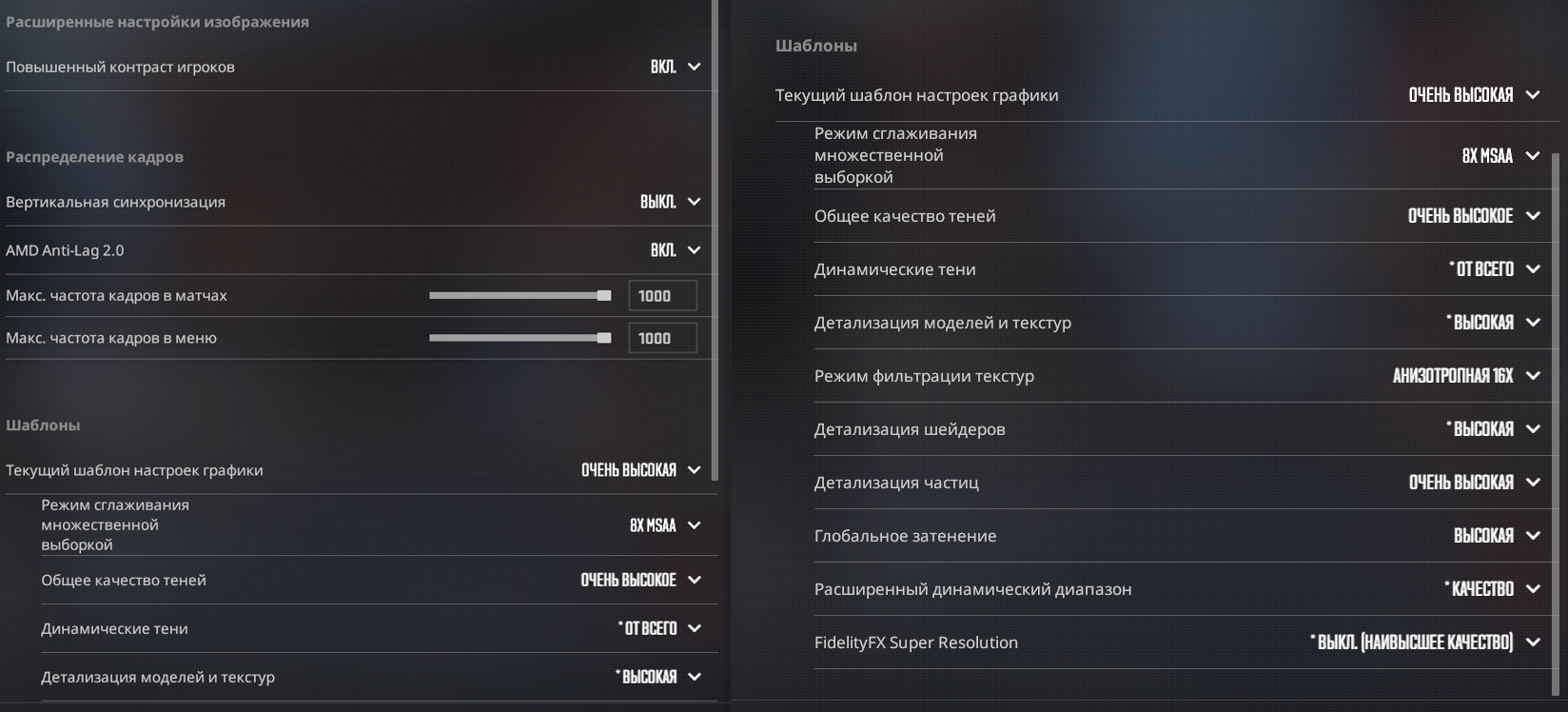Click the Макс. частота кадров в матчах slider
1568x712 pixels.
[x=519, y=296]
